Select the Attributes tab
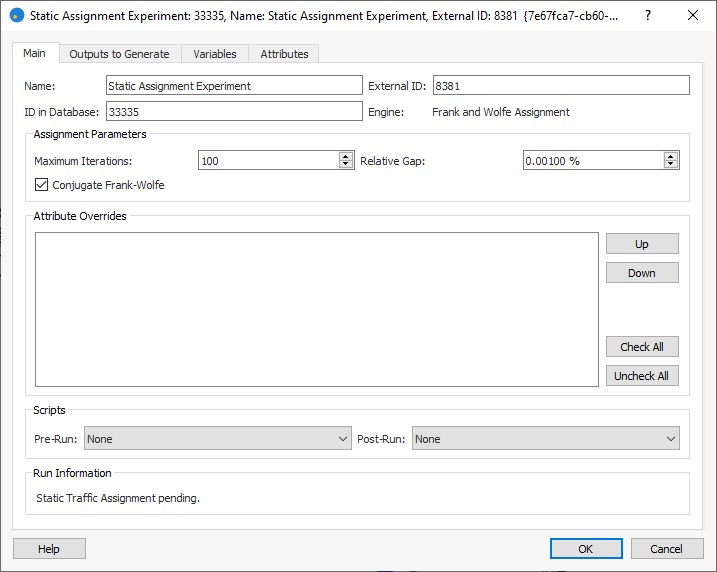717x572 pixels. (284, 54)
